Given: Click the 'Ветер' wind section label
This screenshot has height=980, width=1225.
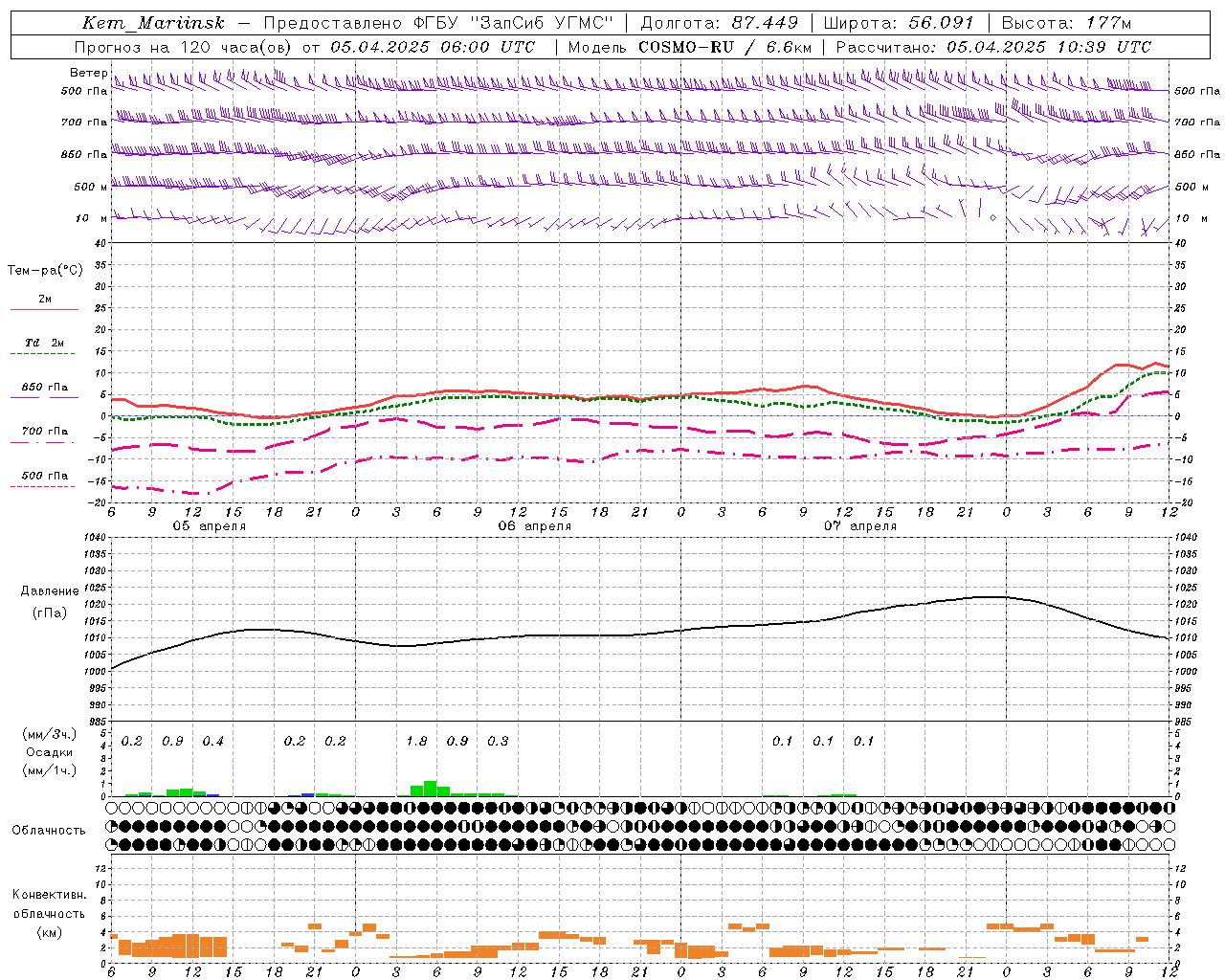Looking at the screenshot, I should click(88, 73).
